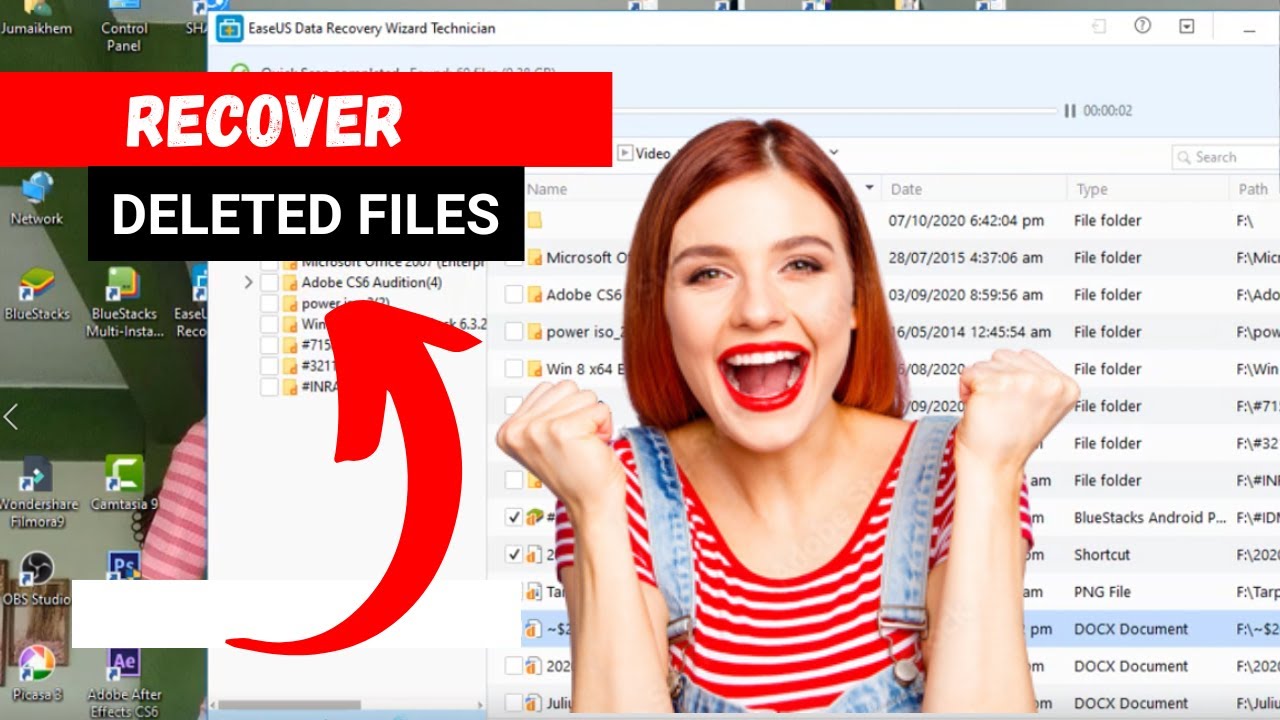Open the EaseUS title bar menu dropdown icon
This screenshot has width=1280, height=720.
click(1187, 26)
